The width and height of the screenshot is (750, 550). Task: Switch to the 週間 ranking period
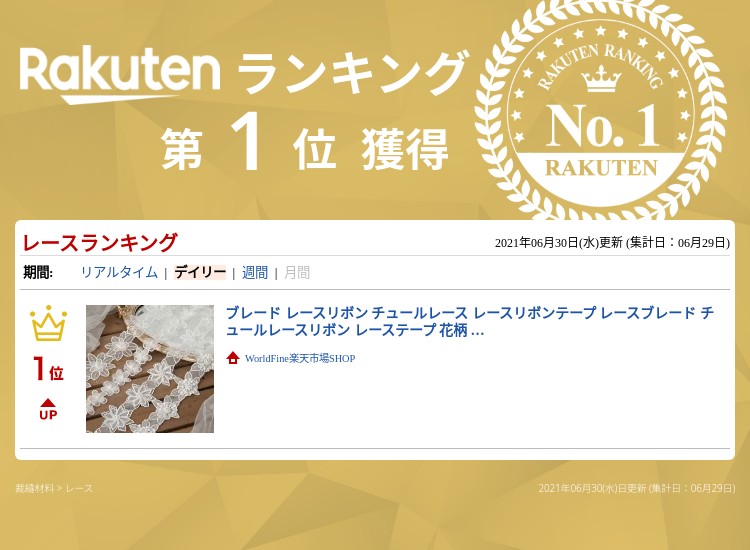pyautogui.click(x=254, y=272)
